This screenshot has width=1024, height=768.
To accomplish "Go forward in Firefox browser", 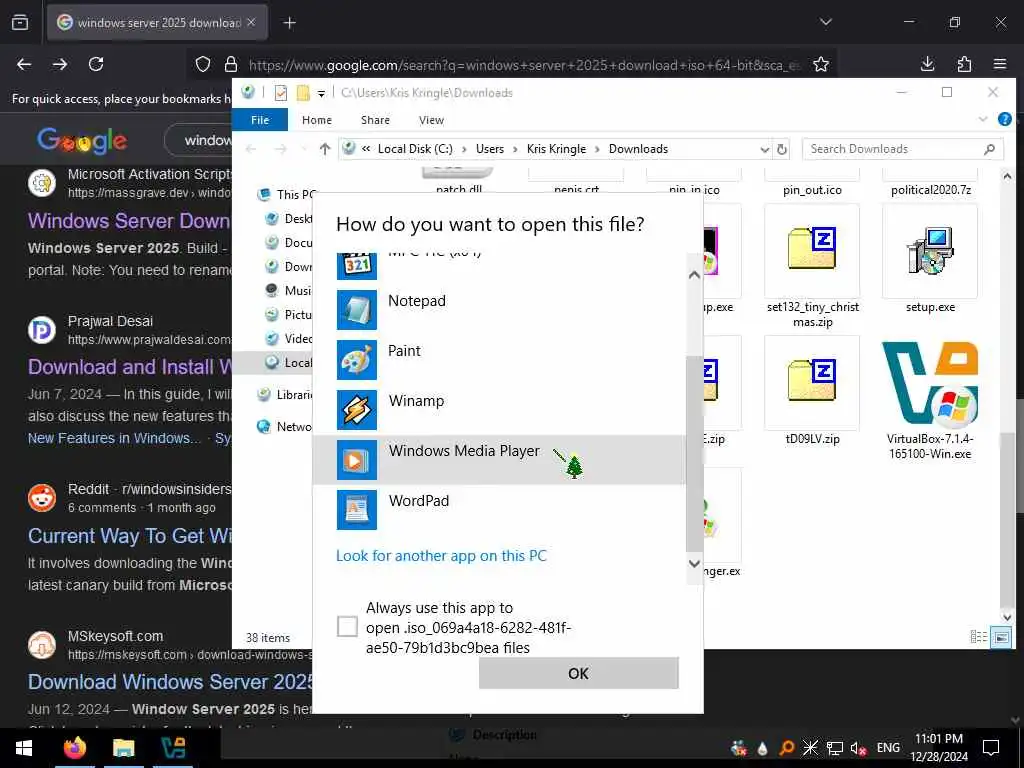I will [x=60, y=64].
